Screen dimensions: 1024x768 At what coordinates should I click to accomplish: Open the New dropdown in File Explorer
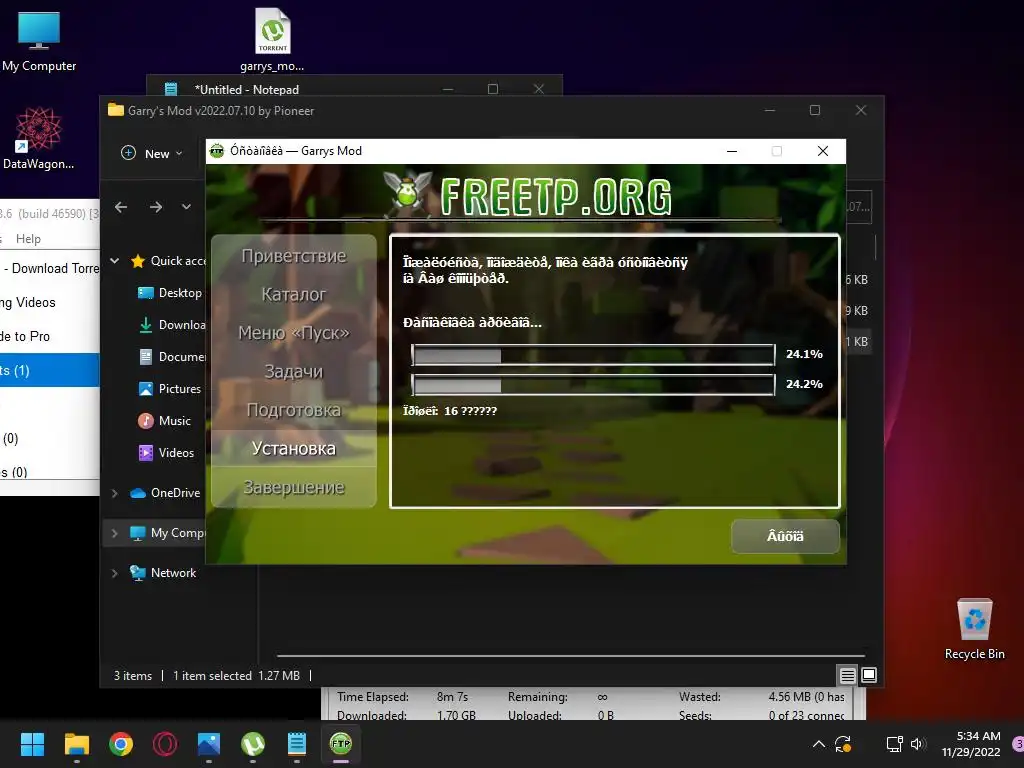coord(152,153)
